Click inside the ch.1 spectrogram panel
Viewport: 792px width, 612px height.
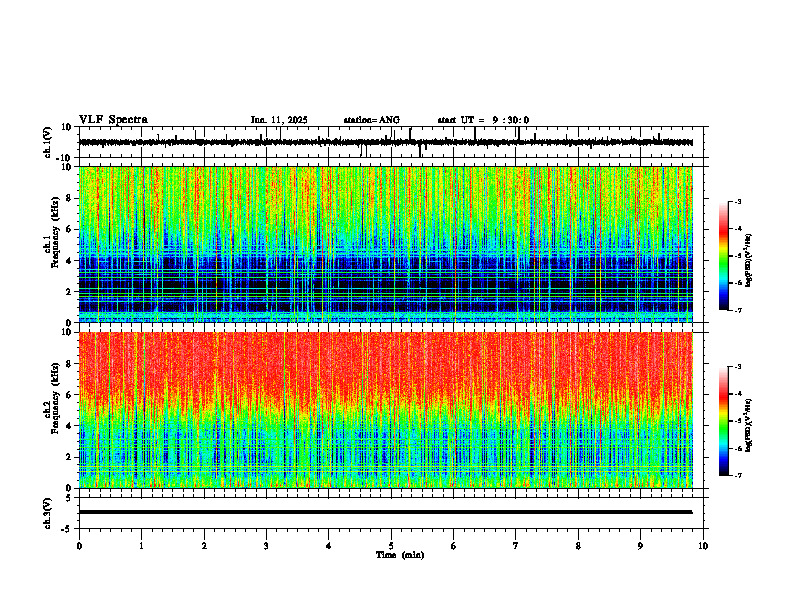coord(386,244)
